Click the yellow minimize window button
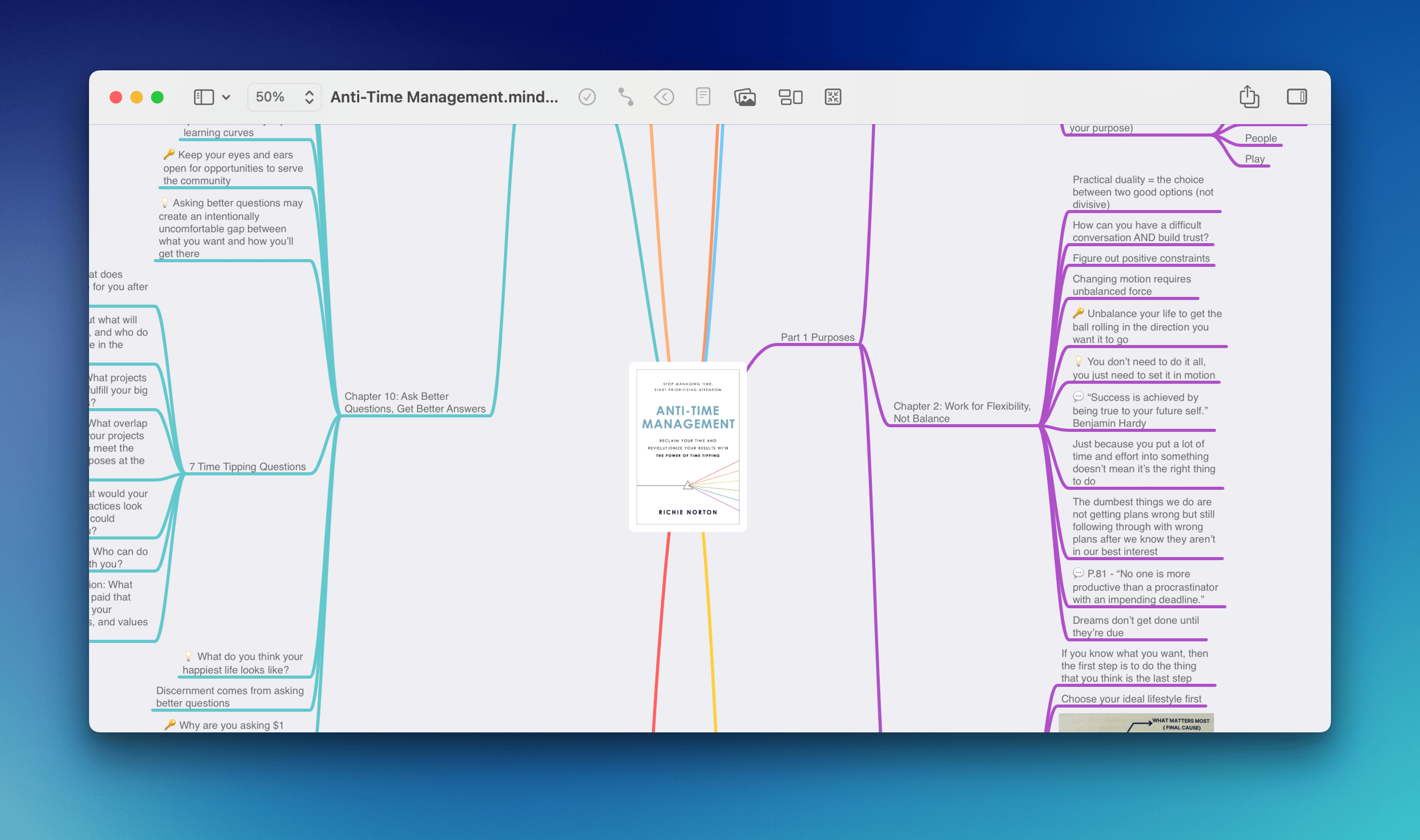The height and width of the screenshot is (840, 1420). click(137, 98)
